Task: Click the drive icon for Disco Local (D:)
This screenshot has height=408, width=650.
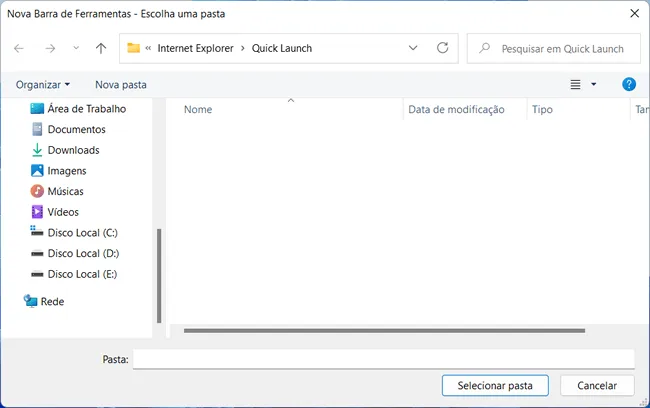Action: (37, 253)
